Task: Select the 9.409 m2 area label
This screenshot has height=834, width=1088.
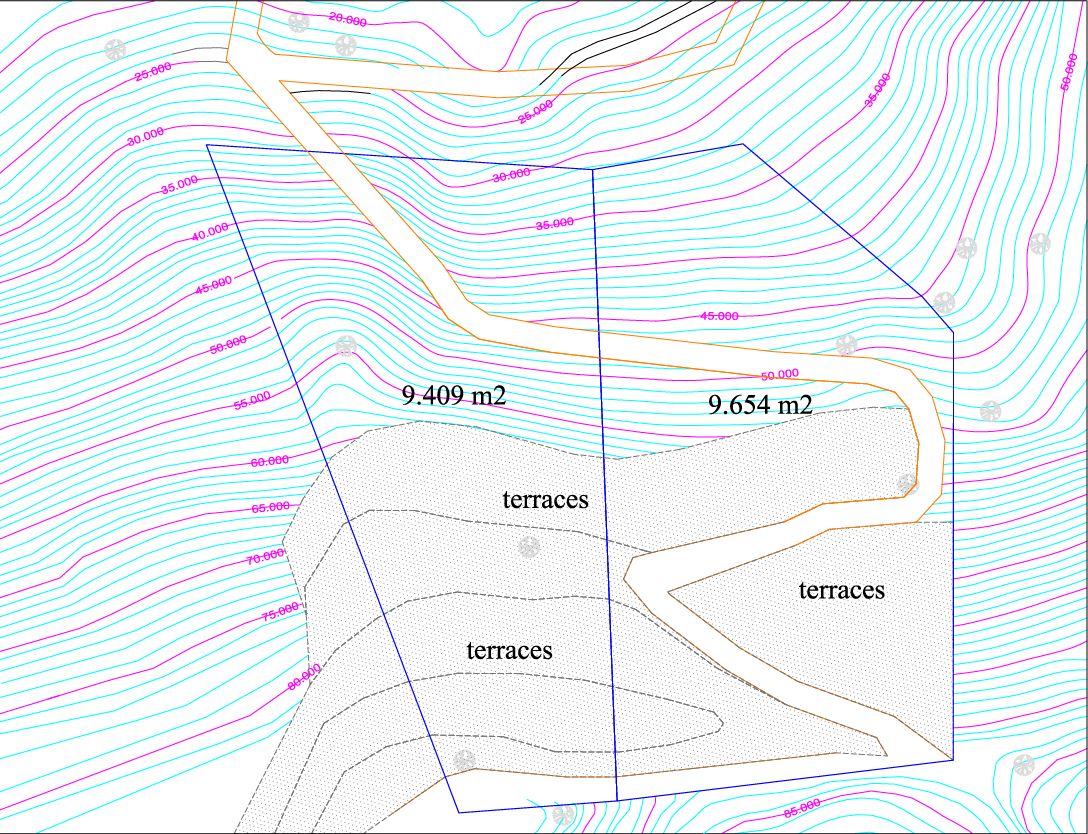Action: pos(454,395)
